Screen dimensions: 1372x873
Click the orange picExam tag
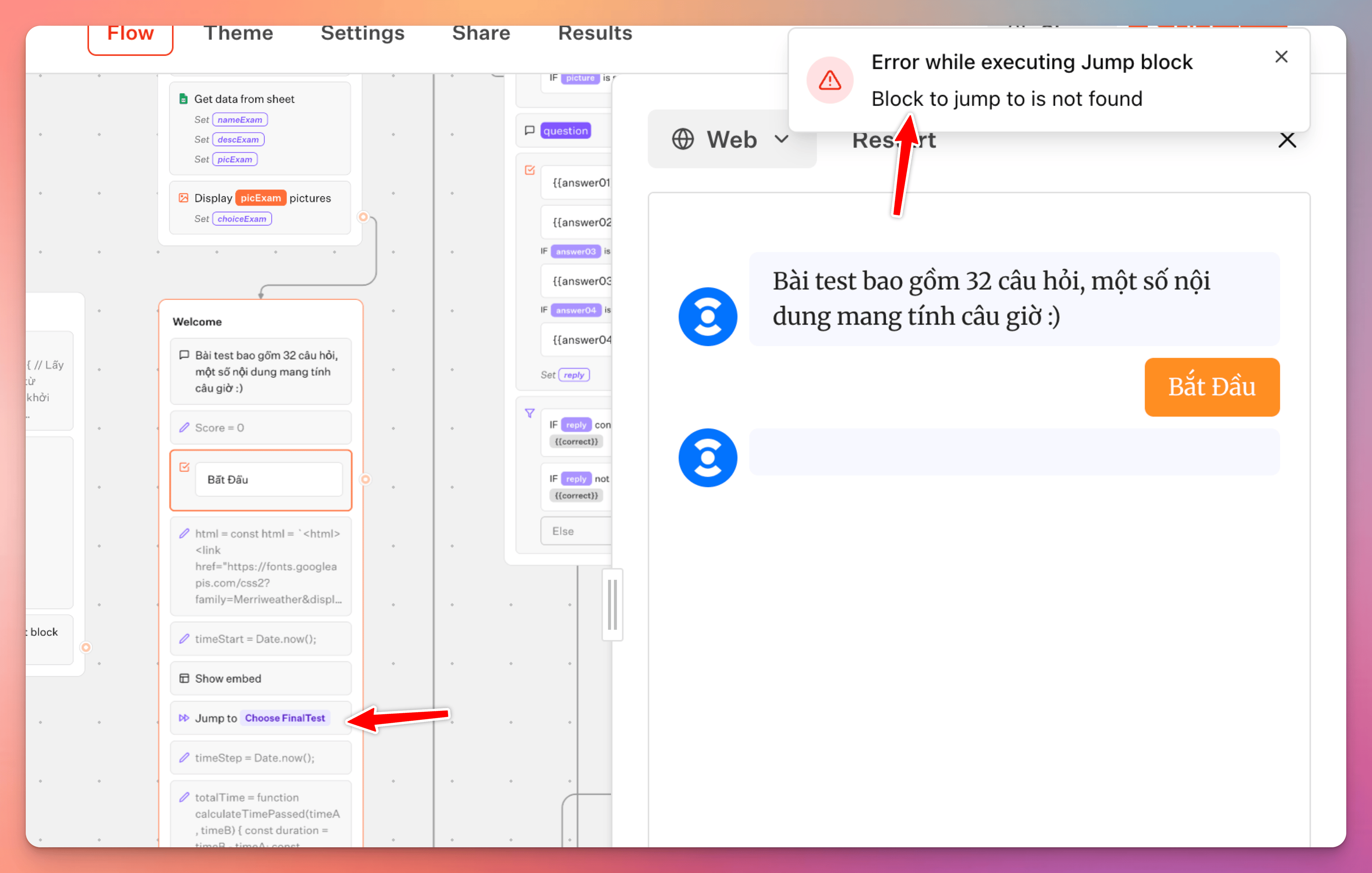click(x=260, y=198)
